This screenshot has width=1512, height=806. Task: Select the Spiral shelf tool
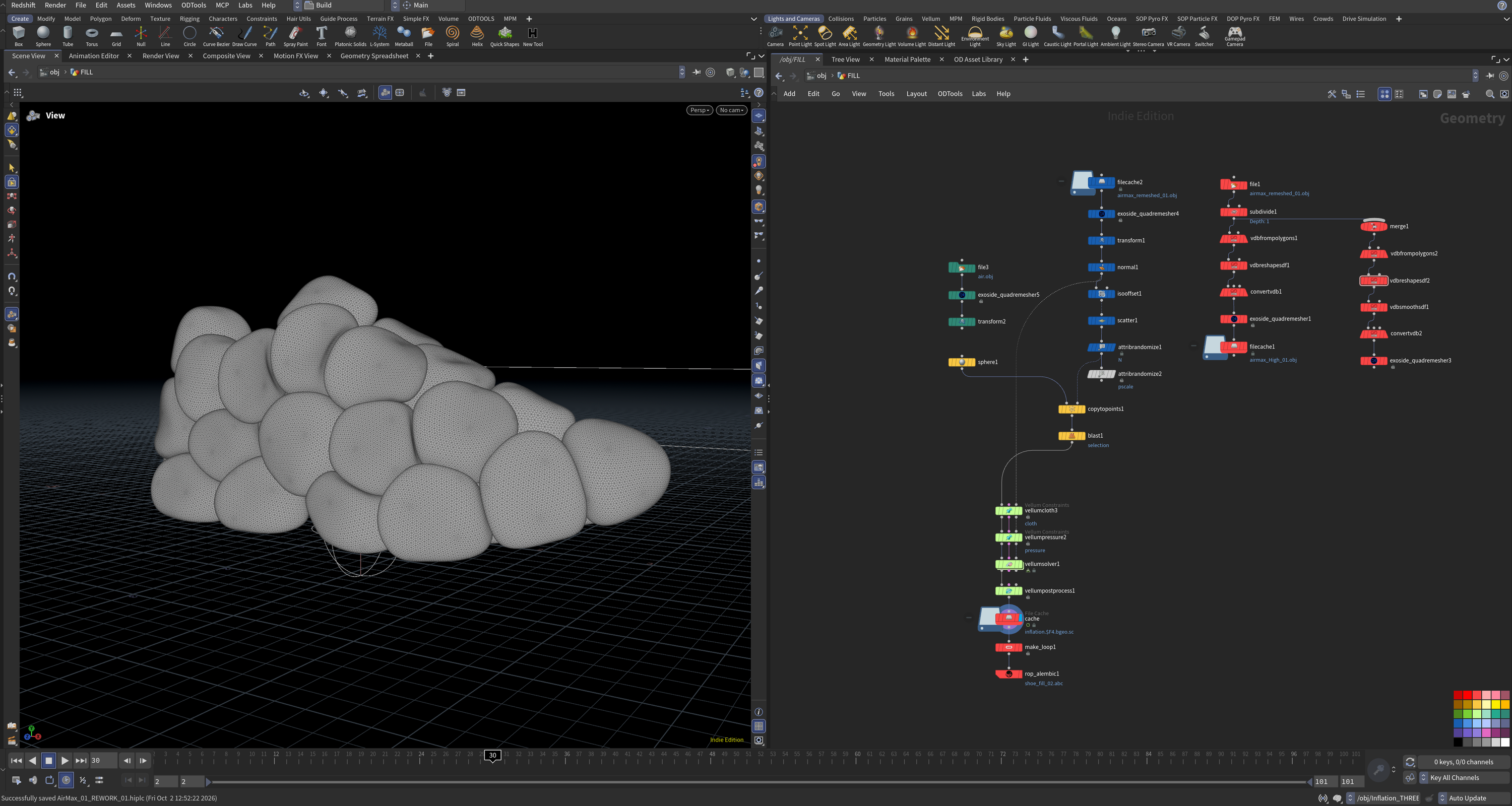click(x=452, y=36)
